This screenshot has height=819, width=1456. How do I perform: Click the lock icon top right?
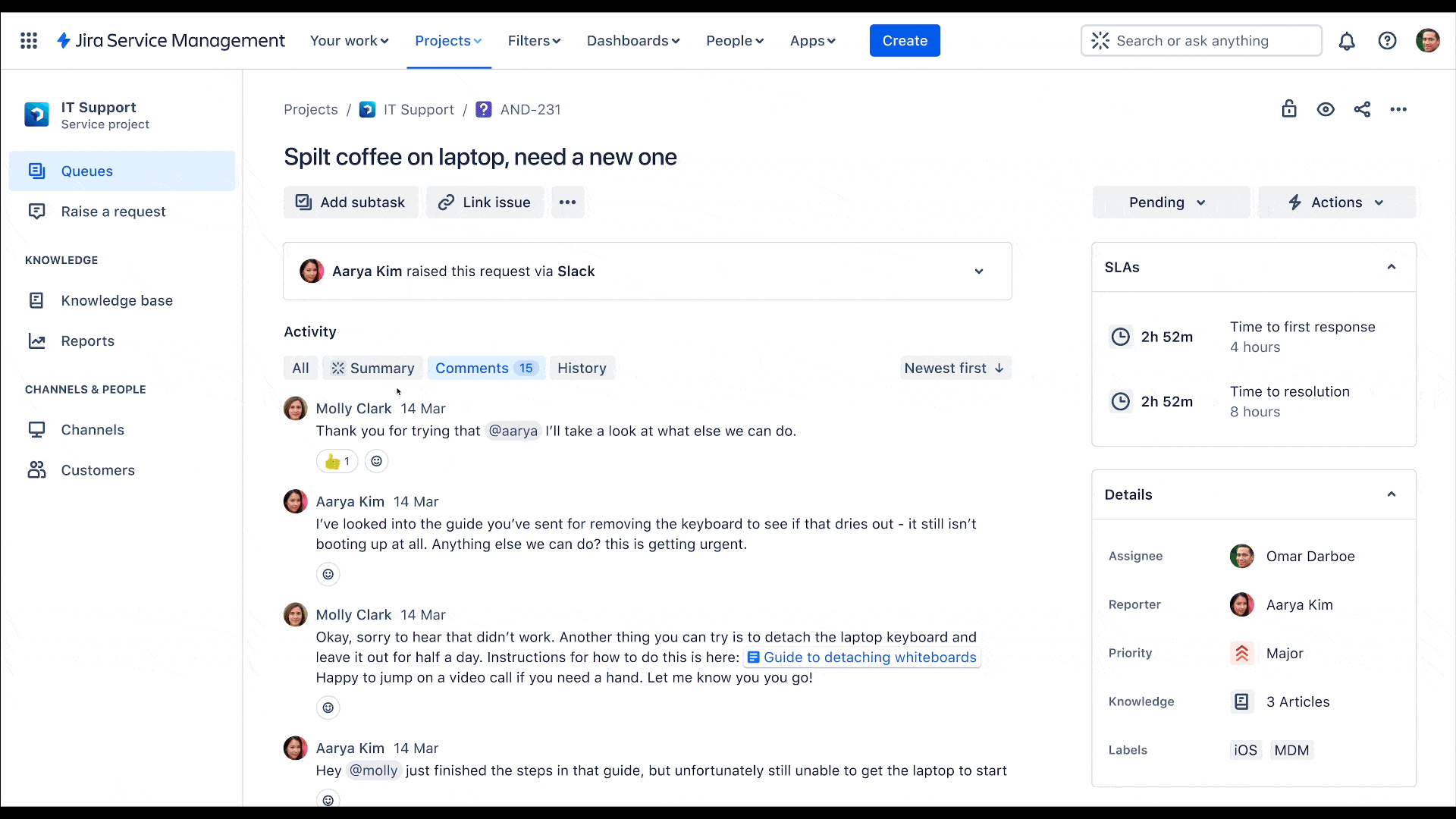click(1289, 109)
